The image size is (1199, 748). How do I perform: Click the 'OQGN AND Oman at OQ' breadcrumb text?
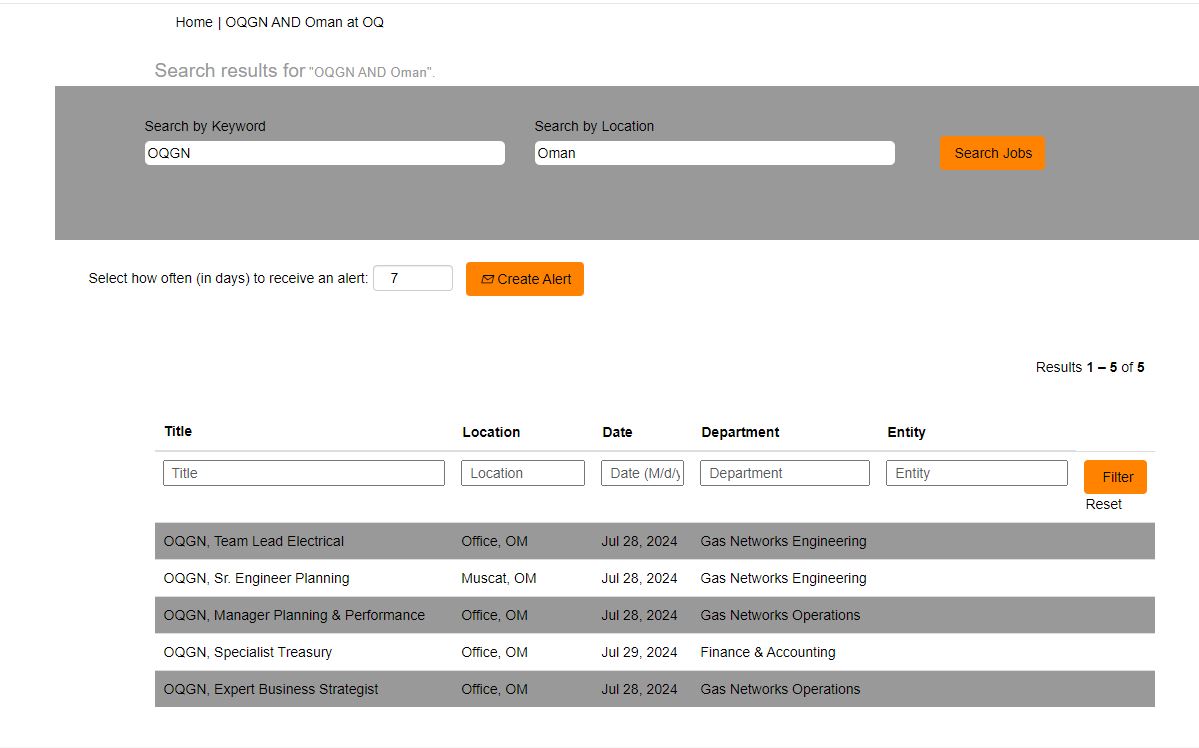304,22
